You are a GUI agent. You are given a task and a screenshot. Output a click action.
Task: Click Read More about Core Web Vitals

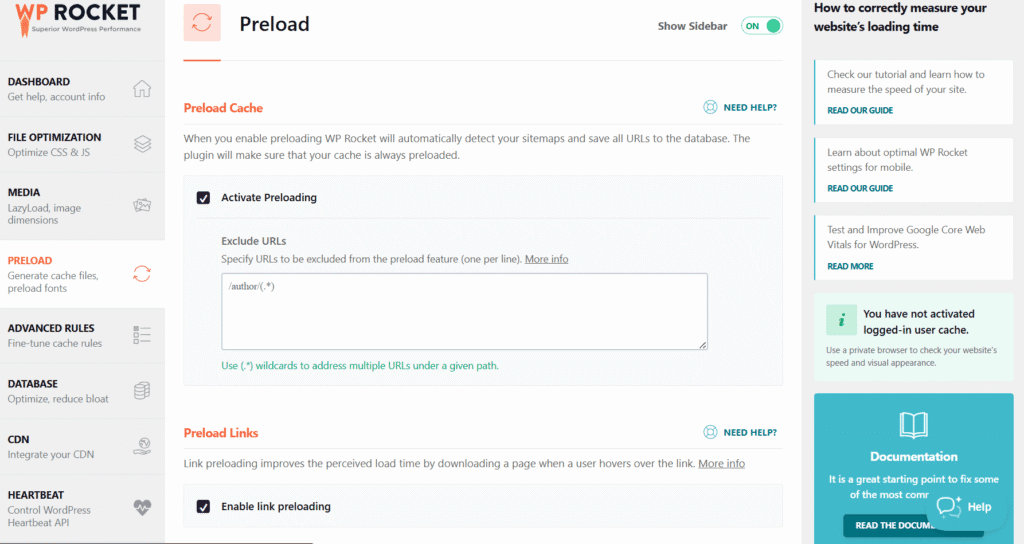click(x=850, y=266)
